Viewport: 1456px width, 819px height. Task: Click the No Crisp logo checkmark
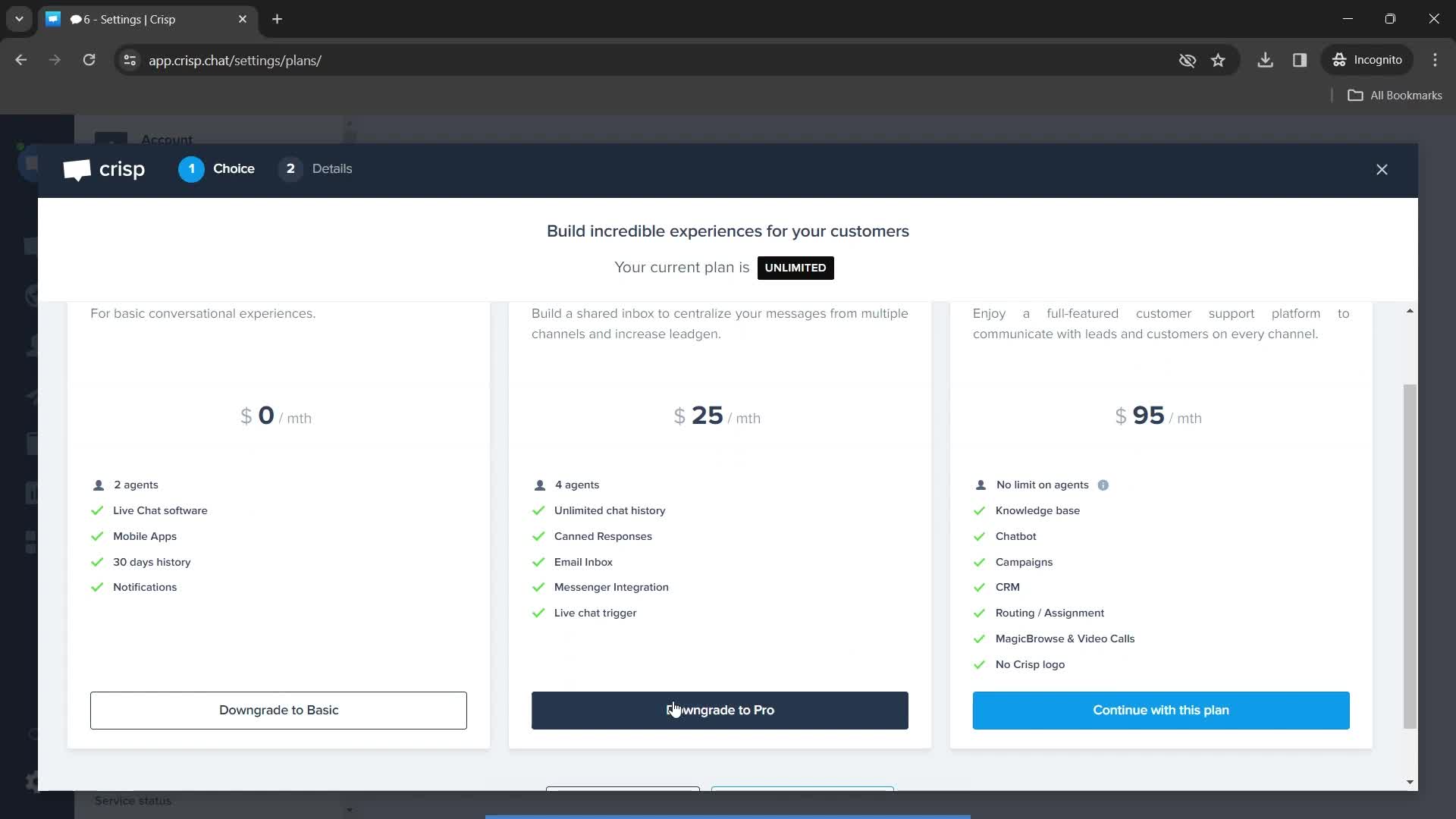pos(980,665)
